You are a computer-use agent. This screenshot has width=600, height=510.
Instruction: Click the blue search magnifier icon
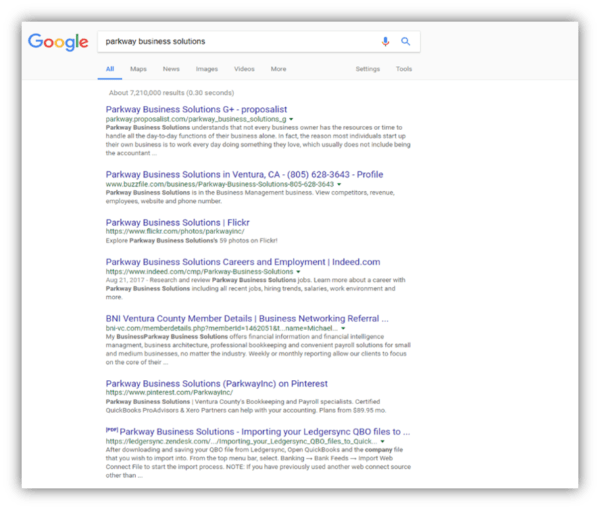click(406, 41)
